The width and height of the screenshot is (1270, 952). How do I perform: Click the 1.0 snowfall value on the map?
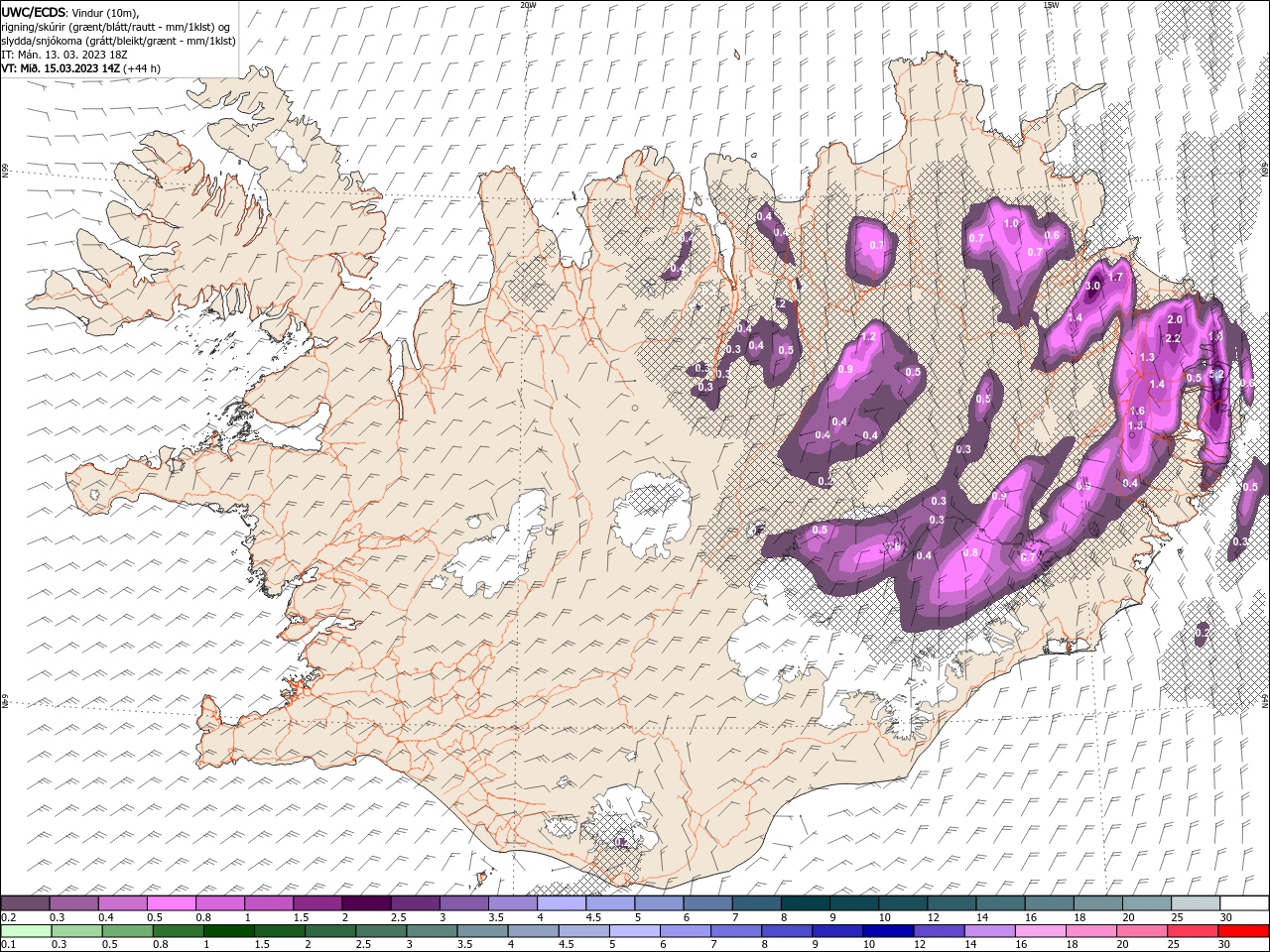tap(1012, 224)
